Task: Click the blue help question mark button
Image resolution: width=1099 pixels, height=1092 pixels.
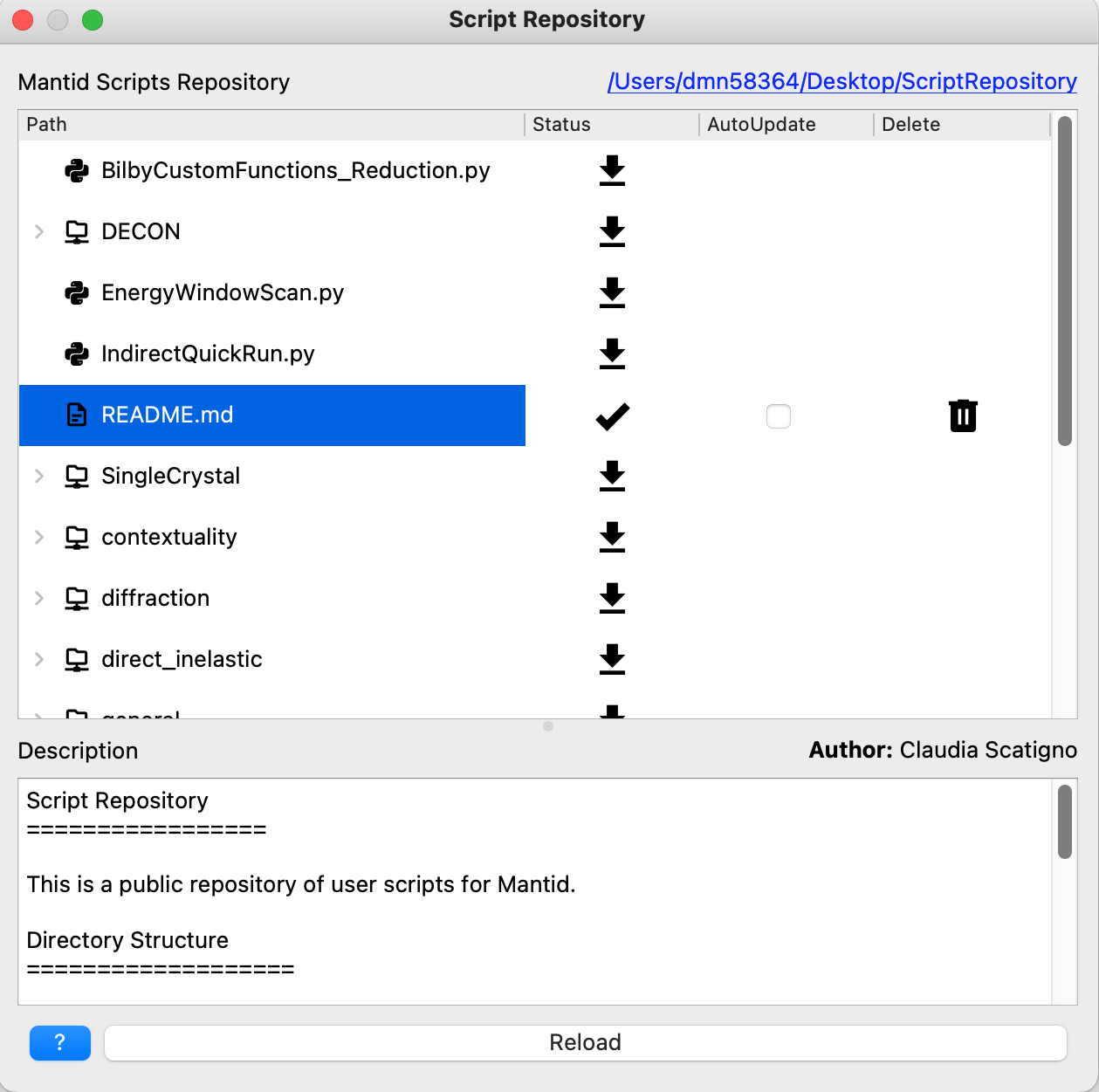Action: [x=59, y=1042]
